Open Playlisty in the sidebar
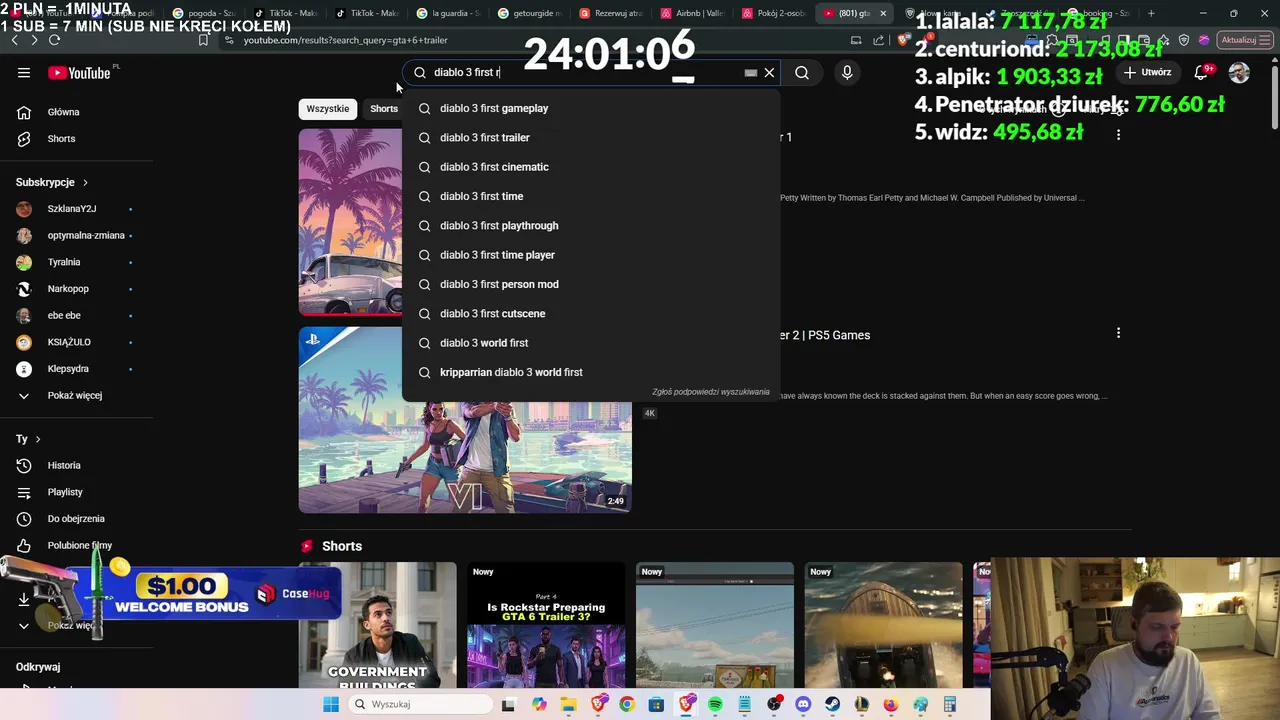The height and width of the screenshot is (720, 1280). [65, 492]
